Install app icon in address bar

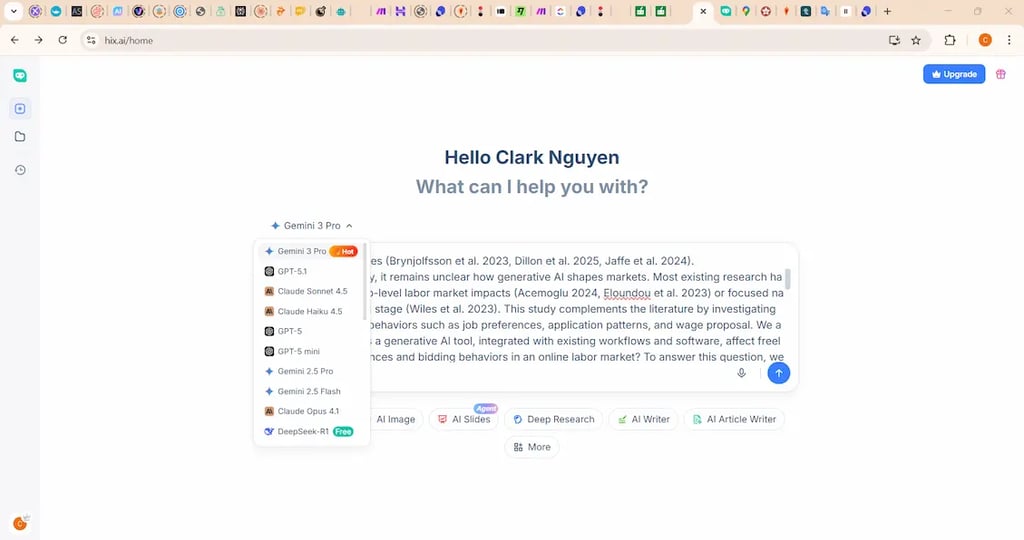(894, 40)
